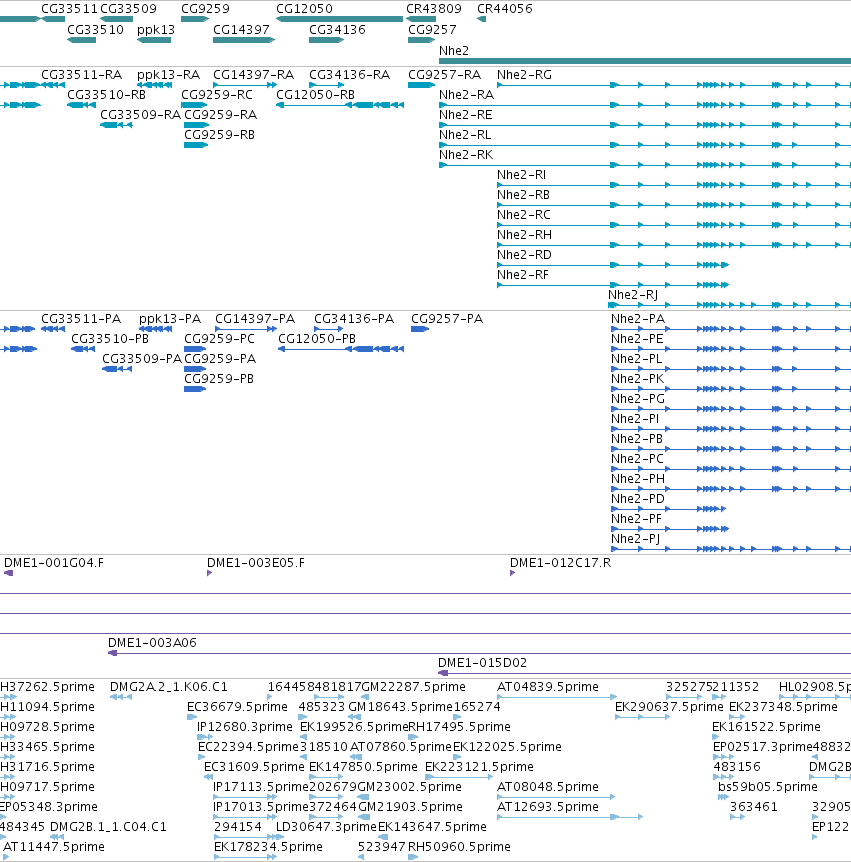The height and width of the screenshot is (862, 851).
Task: Select the CG33509 gene label
Action: pos(128,9)
